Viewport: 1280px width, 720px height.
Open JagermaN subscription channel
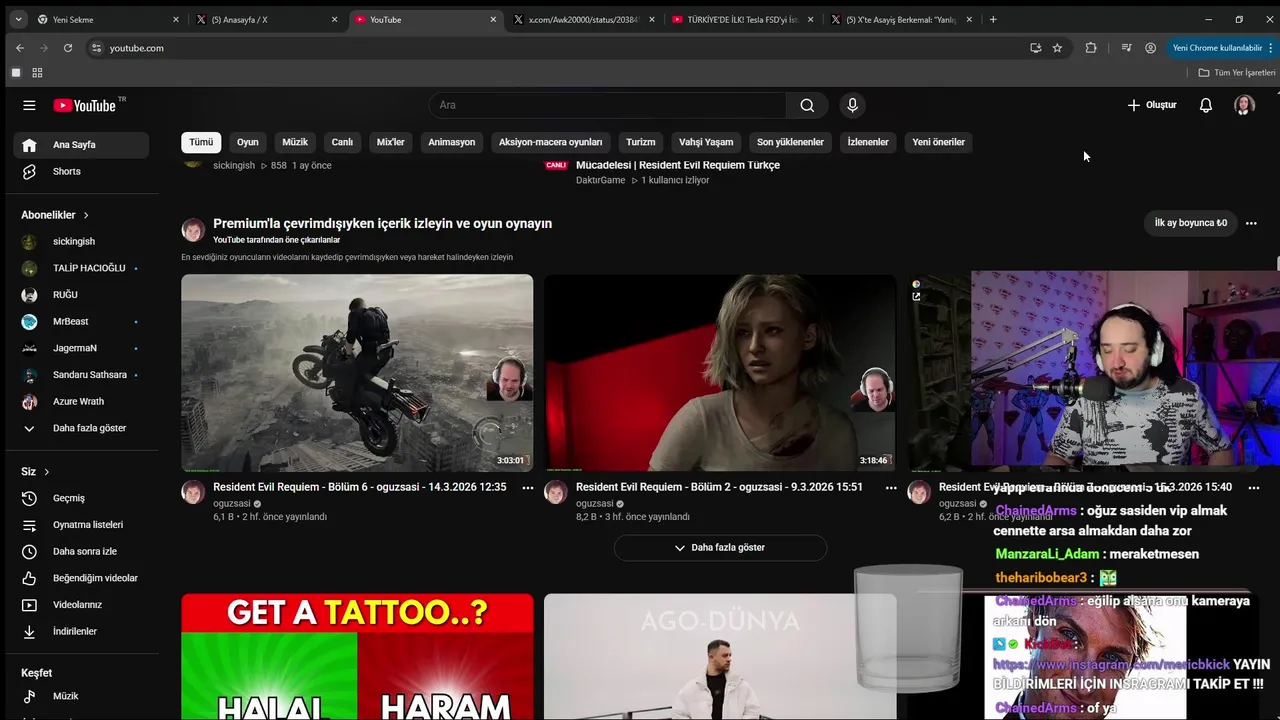(x=81, y=348)
